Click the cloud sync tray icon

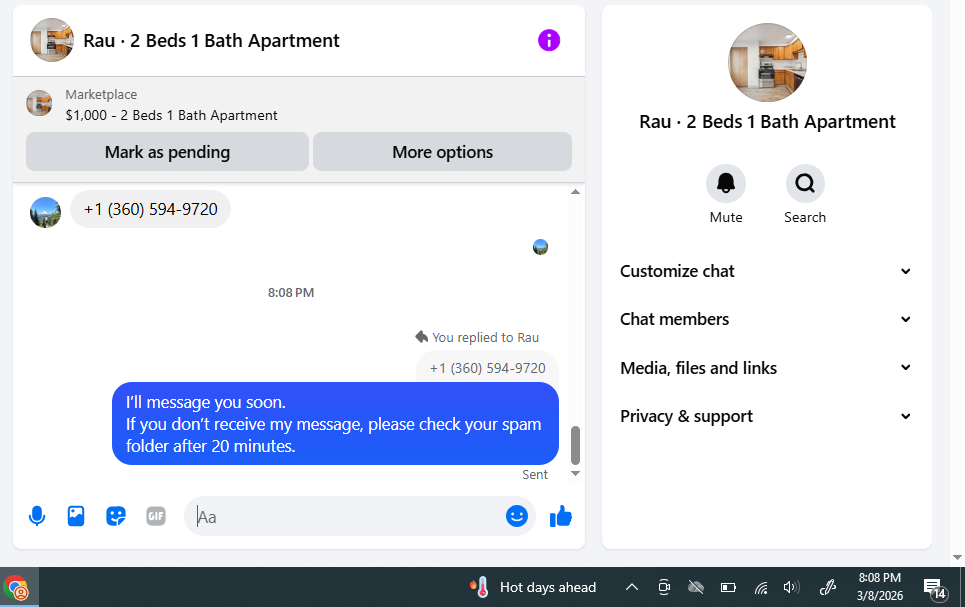coord(695,587)
